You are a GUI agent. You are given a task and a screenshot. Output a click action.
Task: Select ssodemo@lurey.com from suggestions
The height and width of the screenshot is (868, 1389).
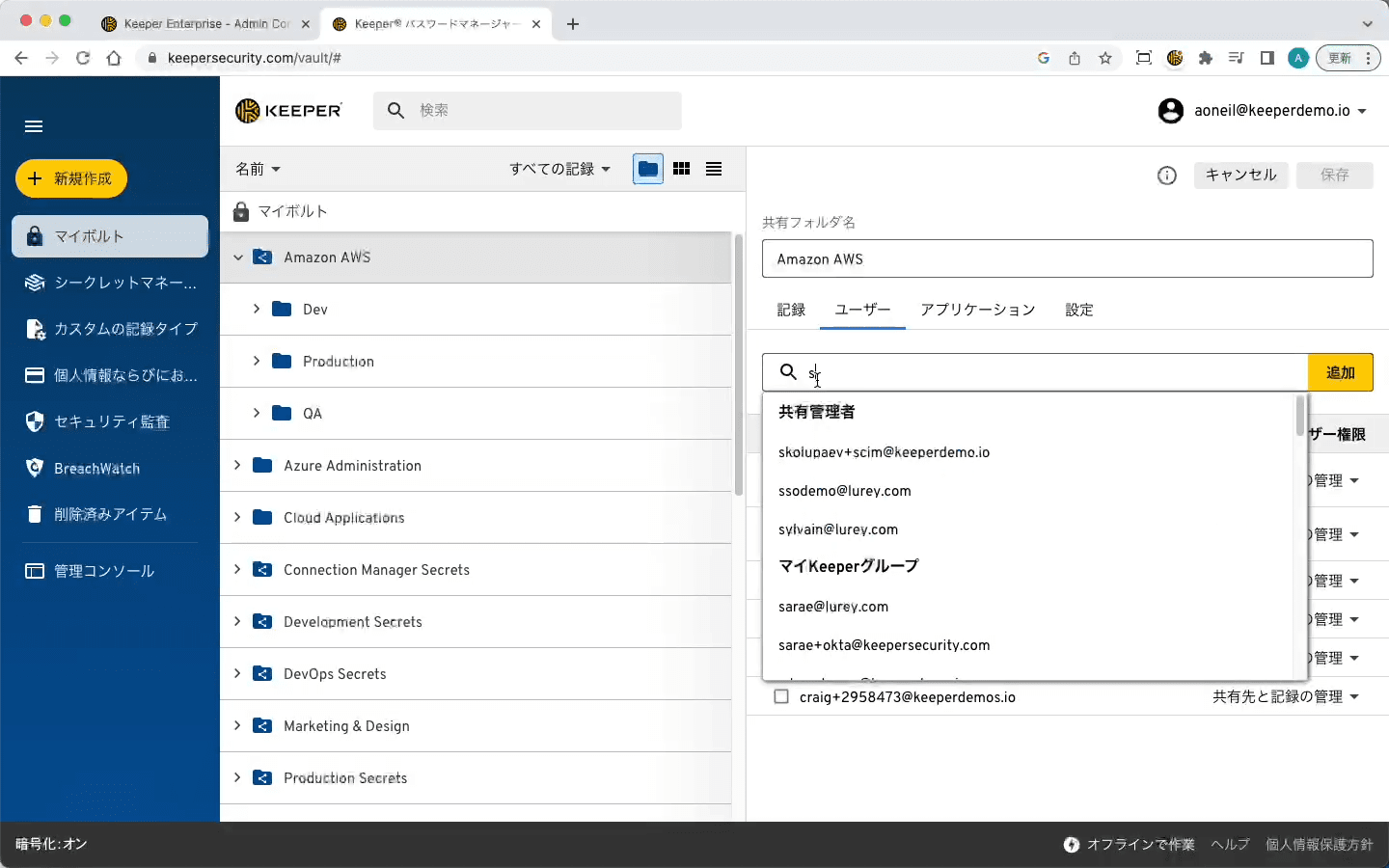(x=844, y=491)
